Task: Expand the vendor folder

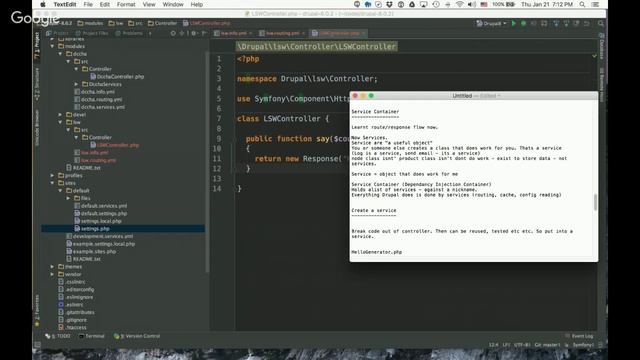Action: pos(52,274)
